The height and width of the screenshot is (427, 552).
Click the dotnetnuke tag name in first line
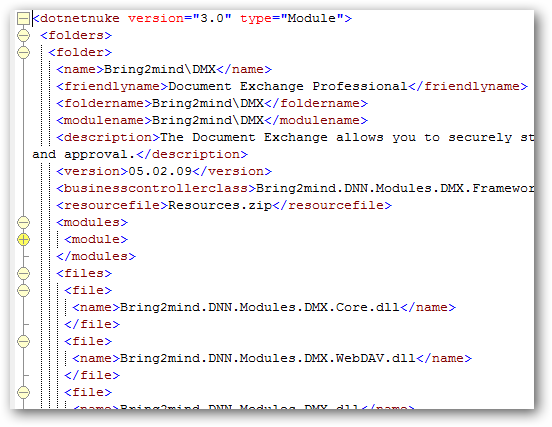pyautogui.click(x=80, y=18)
